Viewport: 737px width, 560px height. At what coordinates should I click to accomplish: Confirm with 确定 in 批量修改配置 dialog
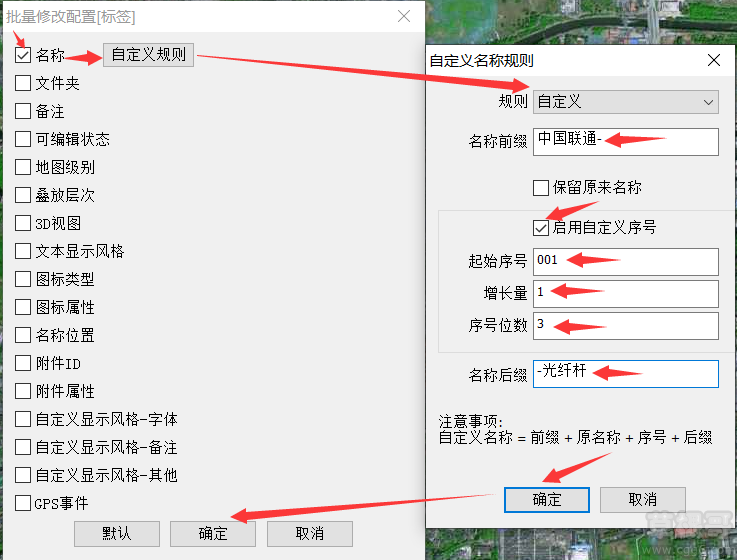click(213, 534)
